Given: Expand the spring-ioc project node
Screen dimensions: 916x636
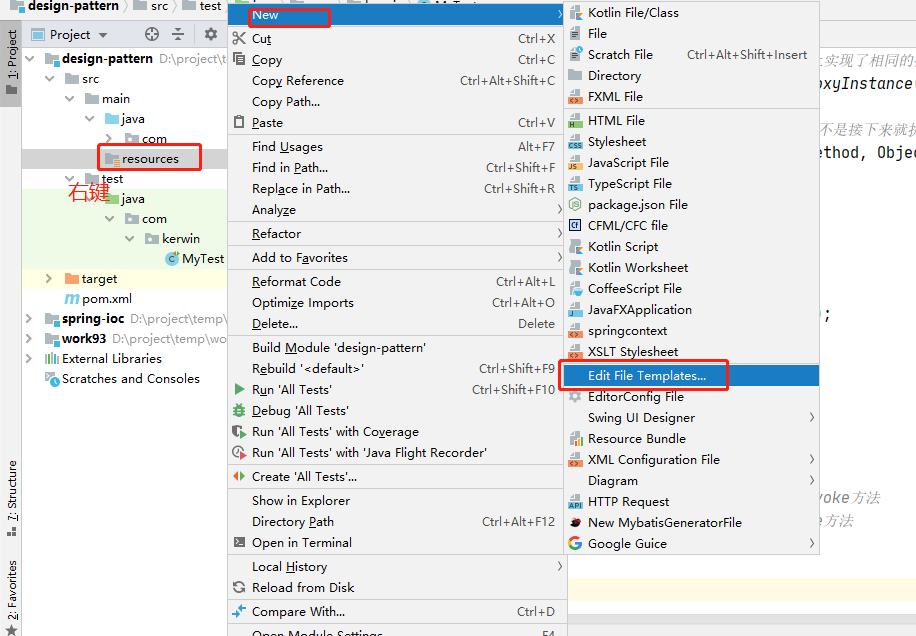Looking at the screenshot, I should 29,319.
